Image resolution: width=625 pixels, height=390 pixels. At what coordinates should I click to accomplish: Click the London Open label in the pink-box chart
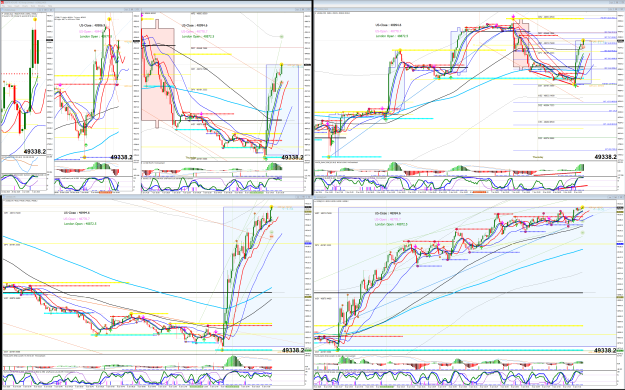198,36
